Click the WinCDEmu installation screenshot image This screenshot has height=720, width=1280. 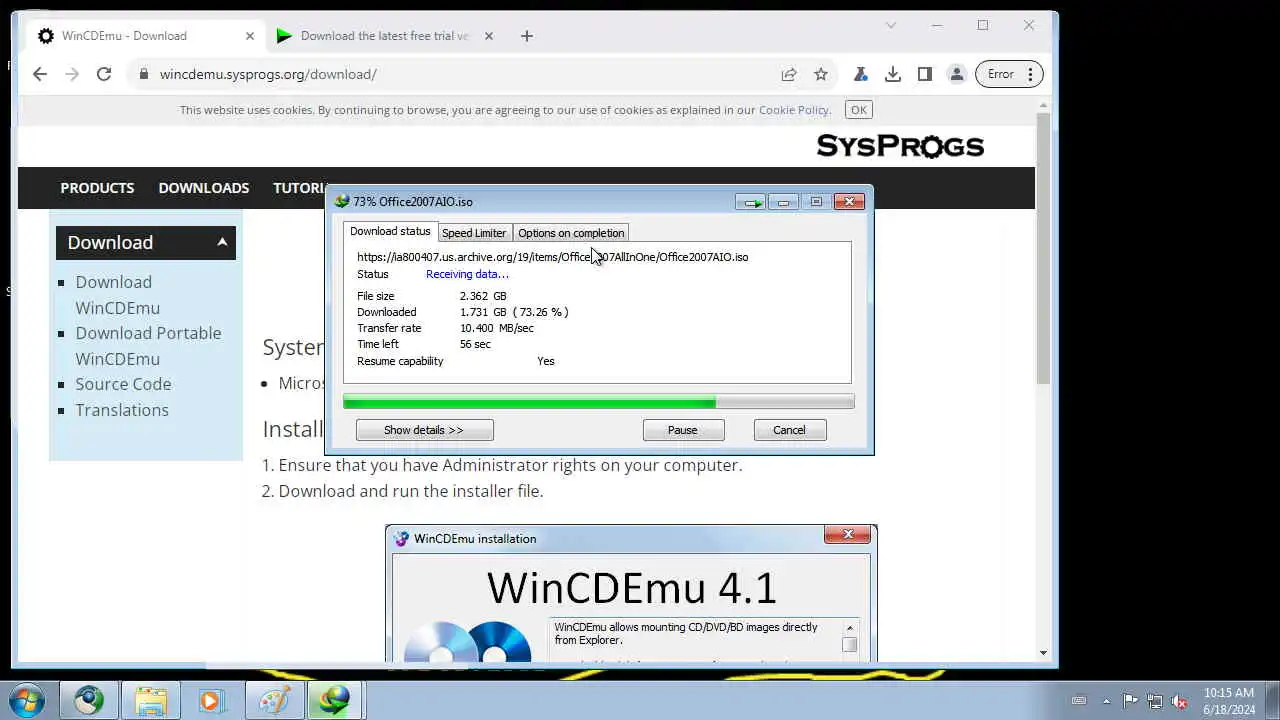631,592
